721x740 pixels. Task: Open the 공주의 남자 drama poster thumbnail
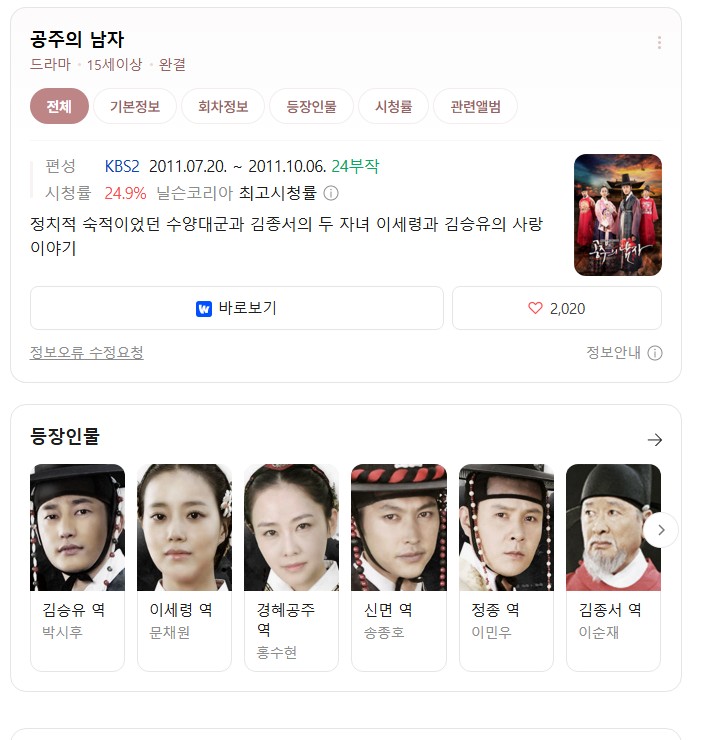(x=618, y=215)
